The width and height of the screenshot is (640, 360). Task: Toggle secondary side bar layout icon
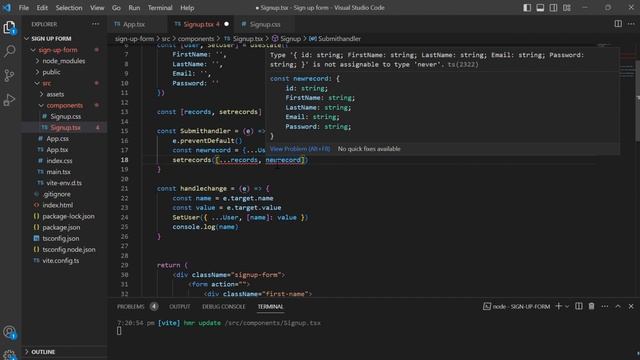tap(553, 8)
